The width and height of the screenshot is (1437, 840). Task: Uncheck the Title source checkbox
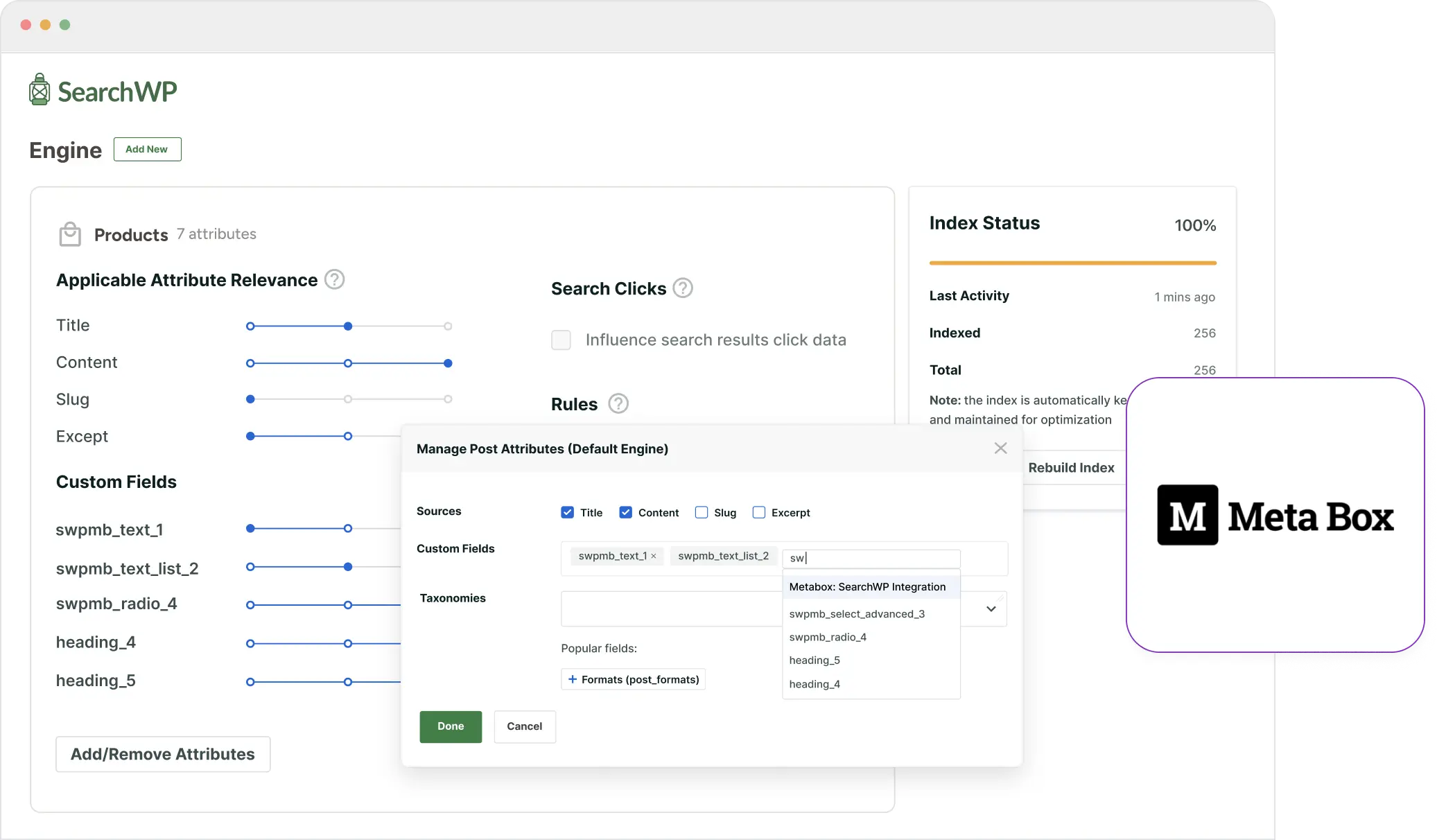point(568,512)
